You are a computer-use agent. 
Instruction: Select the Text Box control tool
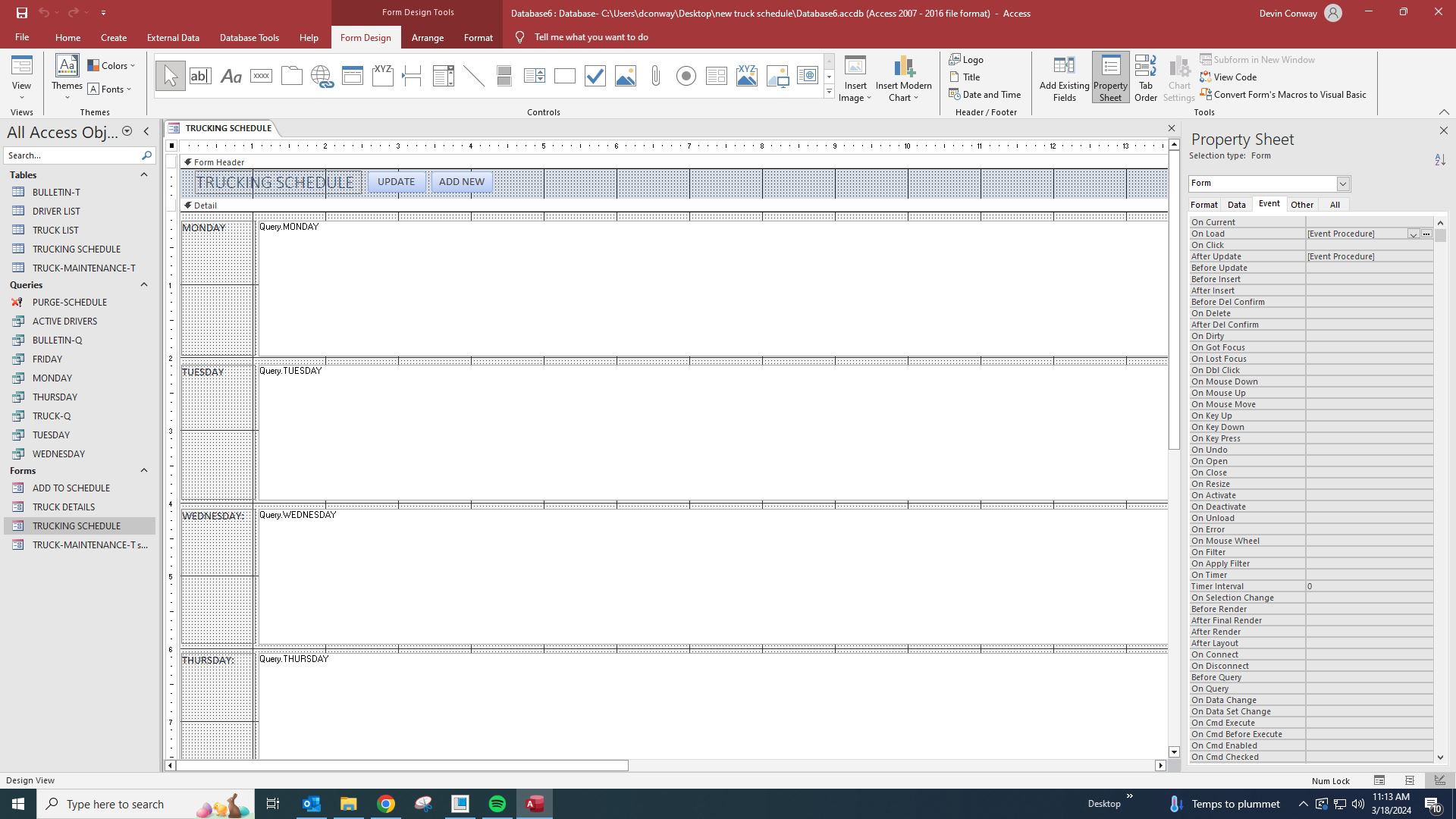[200, 76]
